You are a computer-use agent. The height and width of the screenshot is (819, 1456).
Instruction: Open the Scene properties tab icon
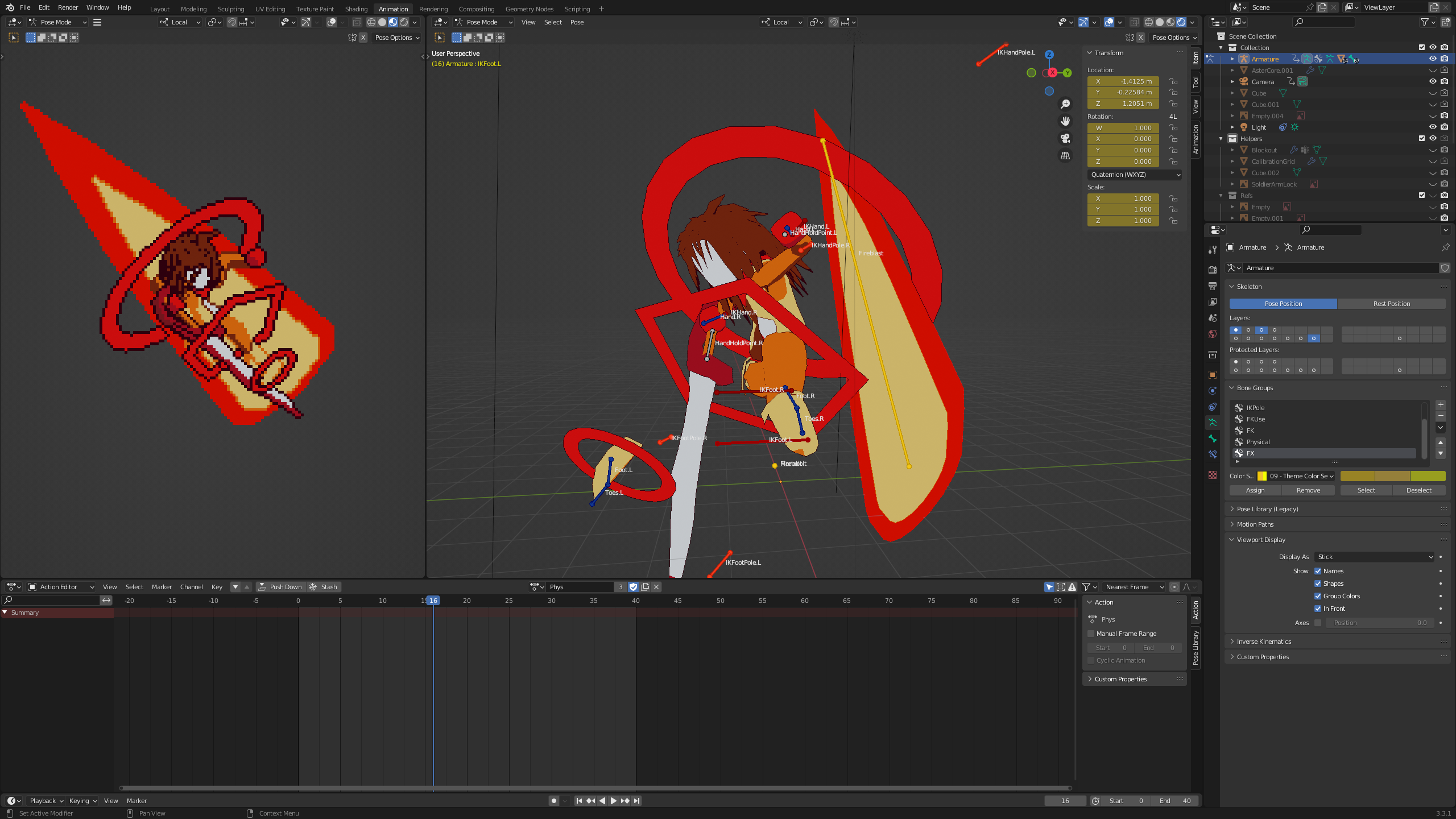coord(1213,317)
